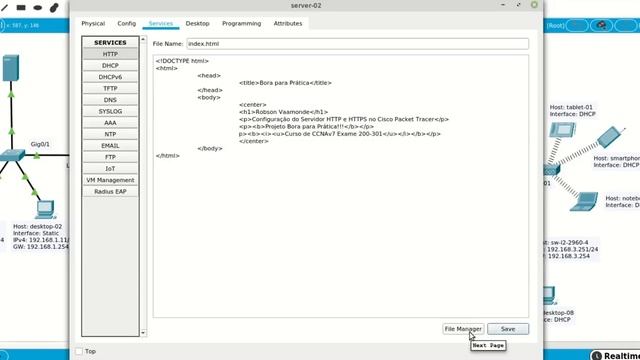640x360 pixels.
Task: Select the freeform drawing tool
Action: (54, 7)
